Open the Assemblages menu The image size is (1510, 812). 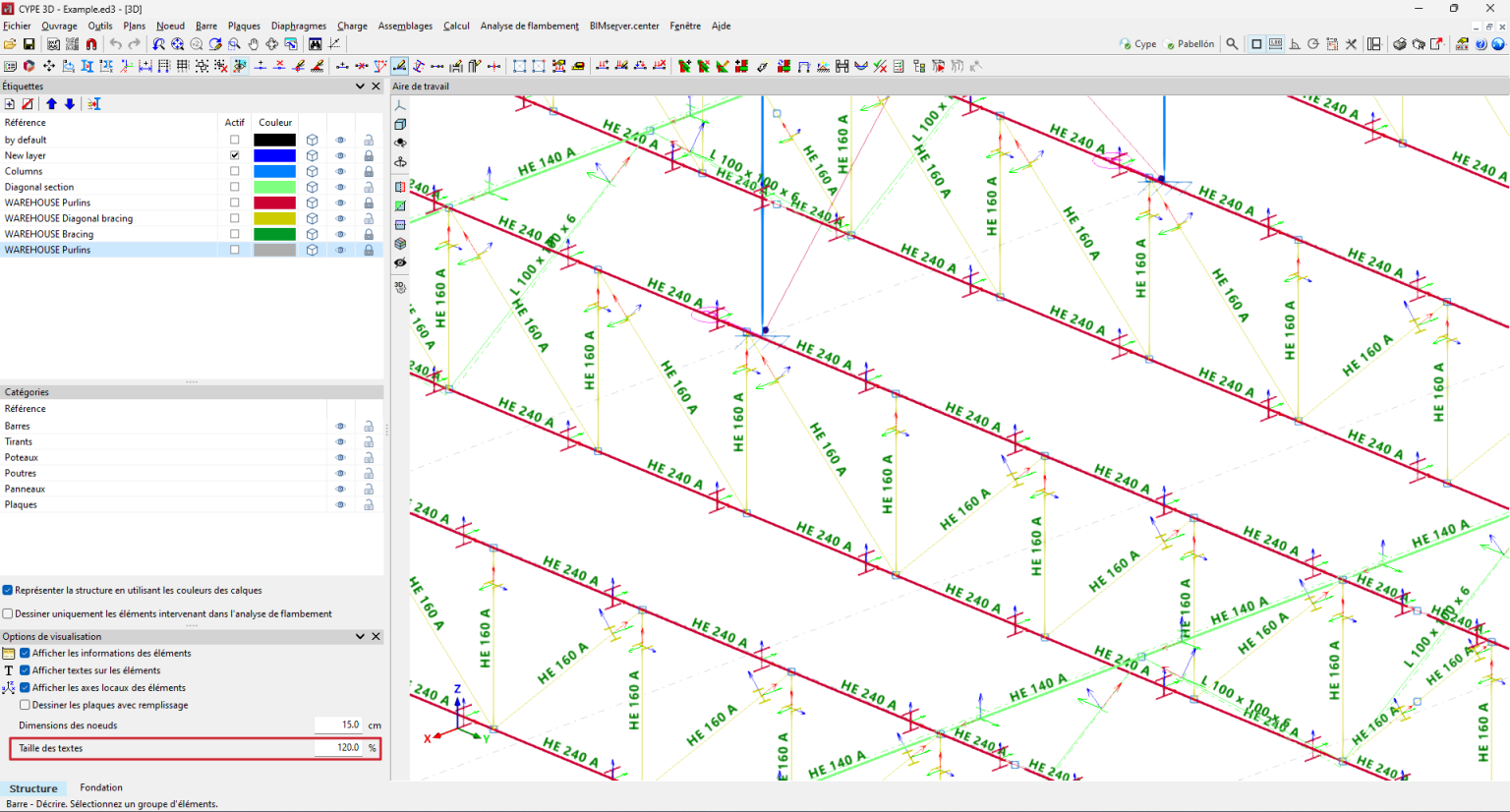(405, 26)
